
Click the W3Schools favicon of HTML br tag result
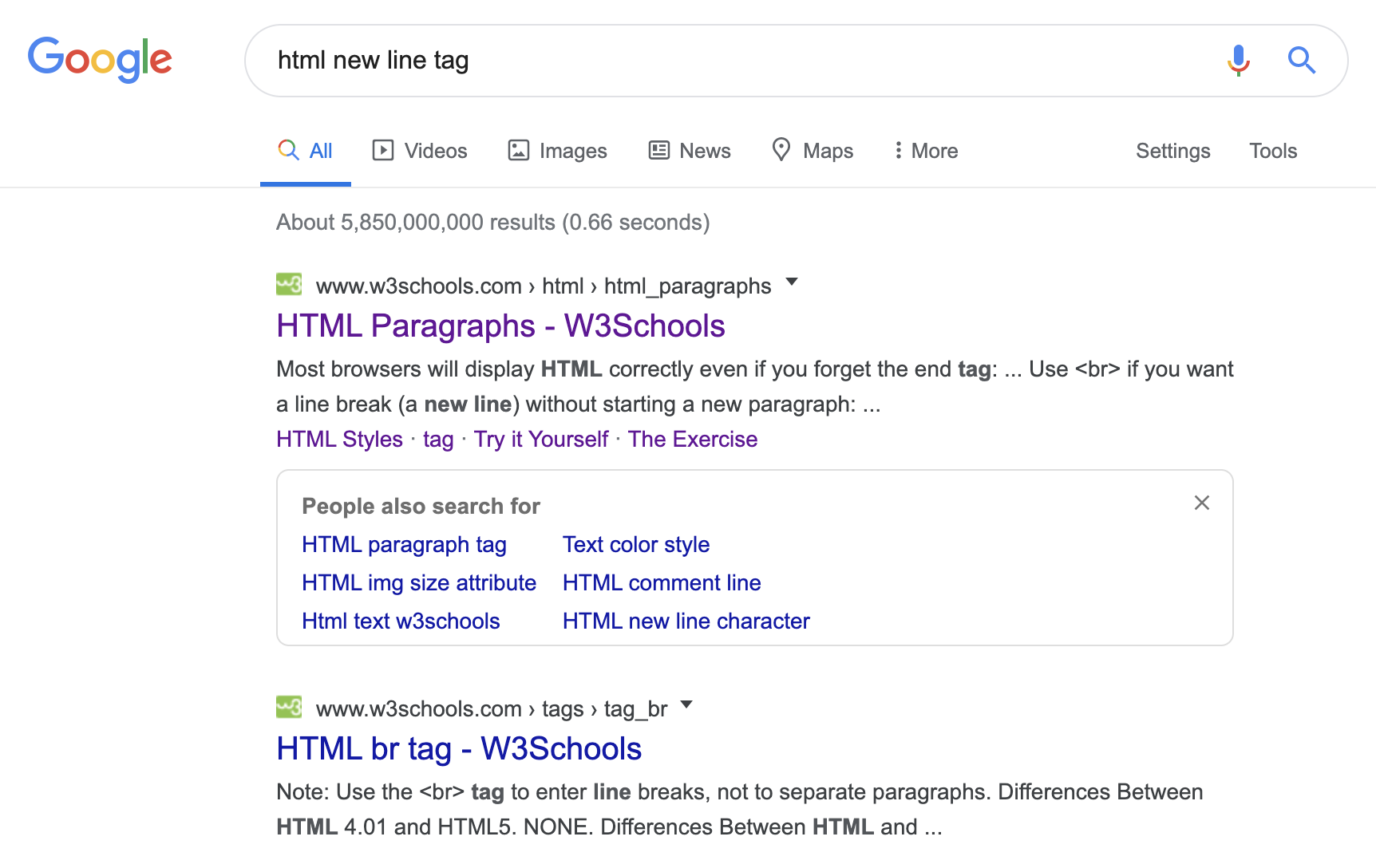(289, 707)
